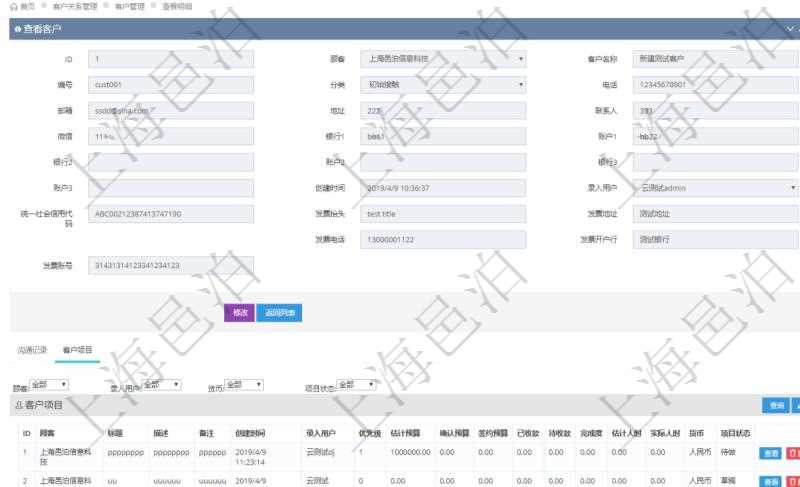
Task: Switch to the 客户项目 tab
Action: [x=77, y=350]
